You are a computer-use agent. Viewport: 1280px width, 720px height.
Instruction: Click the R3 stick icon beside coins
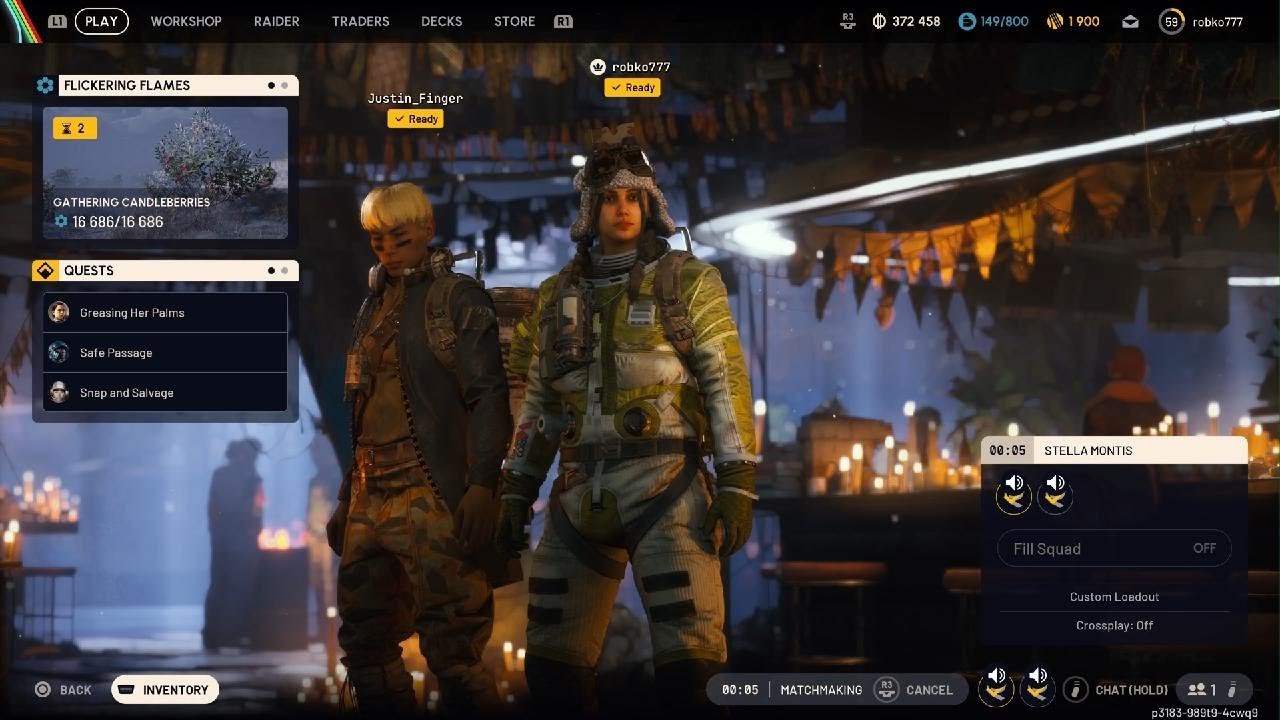pyautogui.click(x=849, y=19)
